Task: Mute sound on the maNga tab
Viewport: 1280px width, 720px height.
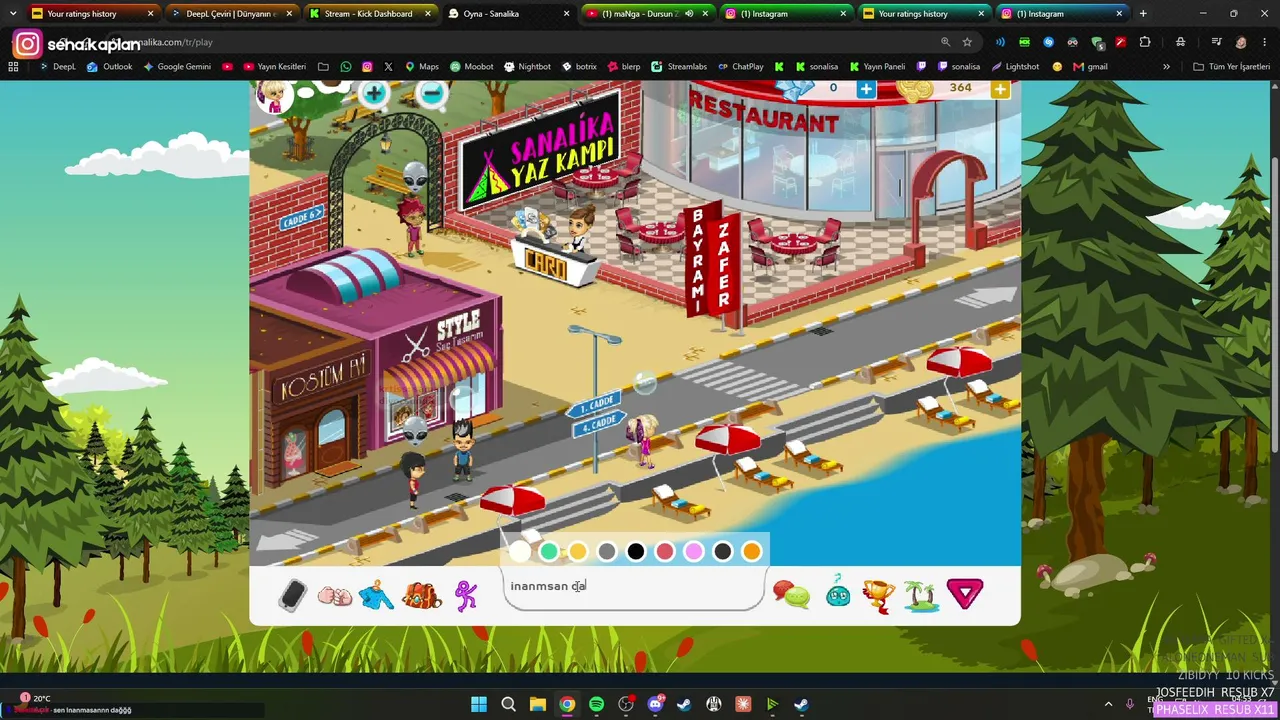Action: [x=688, y=14]
